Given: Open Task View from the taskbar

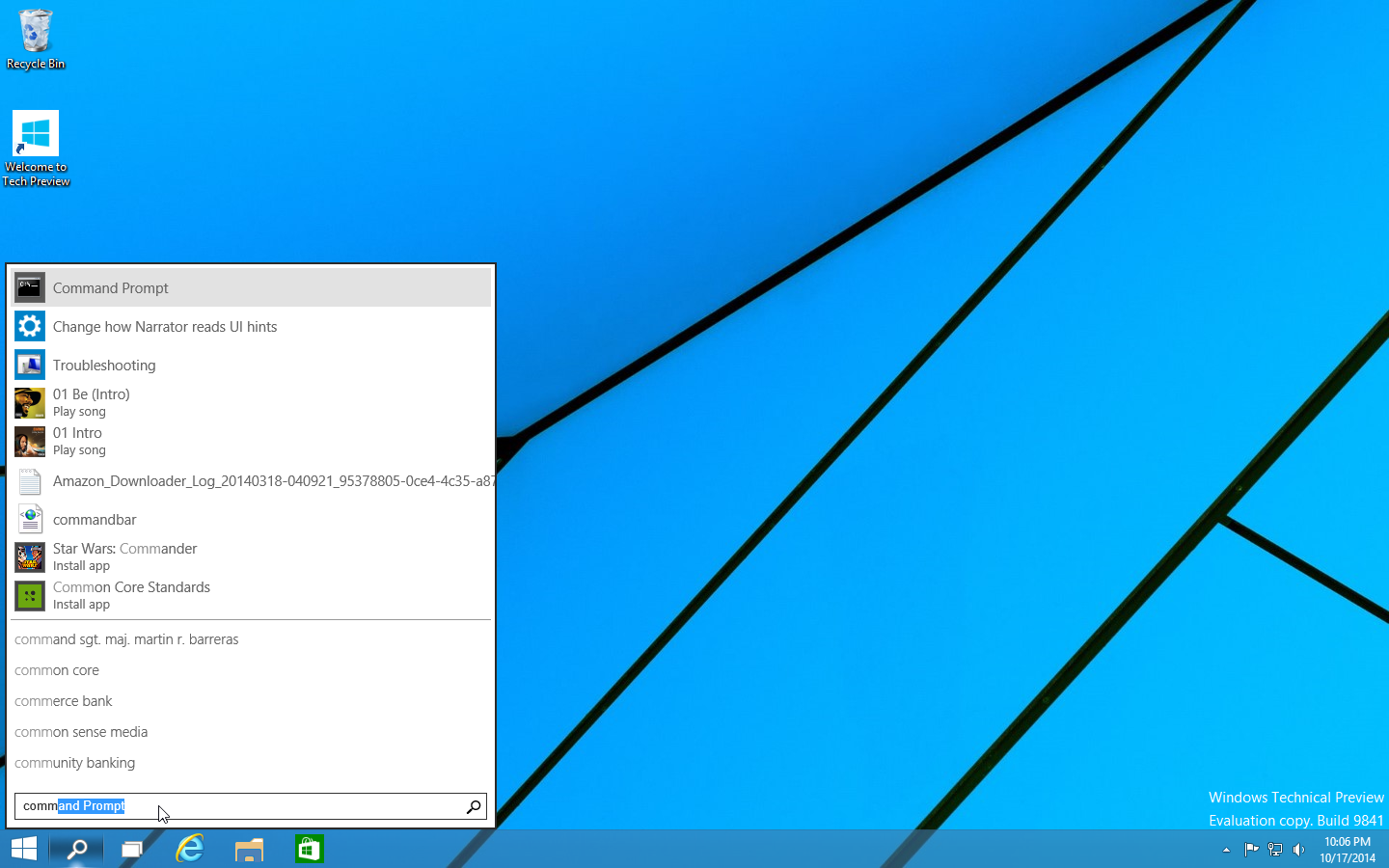Looking at the screenshot, I should click(x=132, y=849).
